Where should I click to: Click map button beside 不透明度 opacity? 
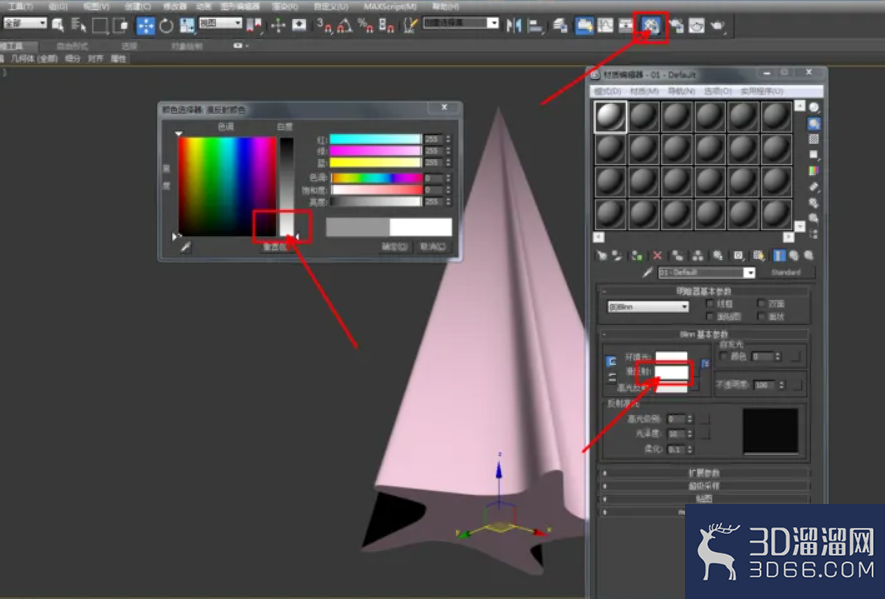(797, 385)
